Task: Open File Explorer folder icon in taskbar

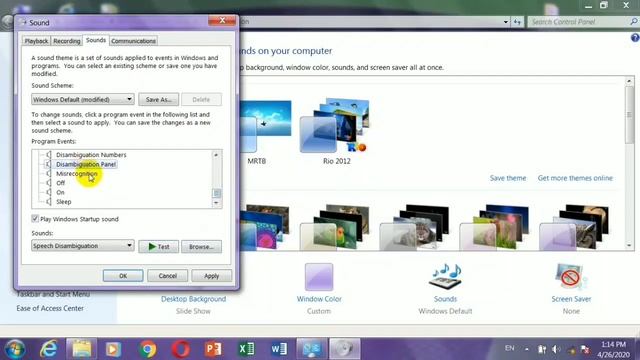Action: click(82, 349)
